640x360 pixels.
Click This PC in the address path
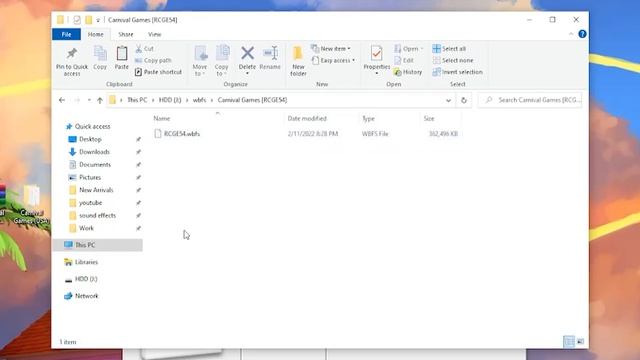pyautogui.click(x=137, y=100)
